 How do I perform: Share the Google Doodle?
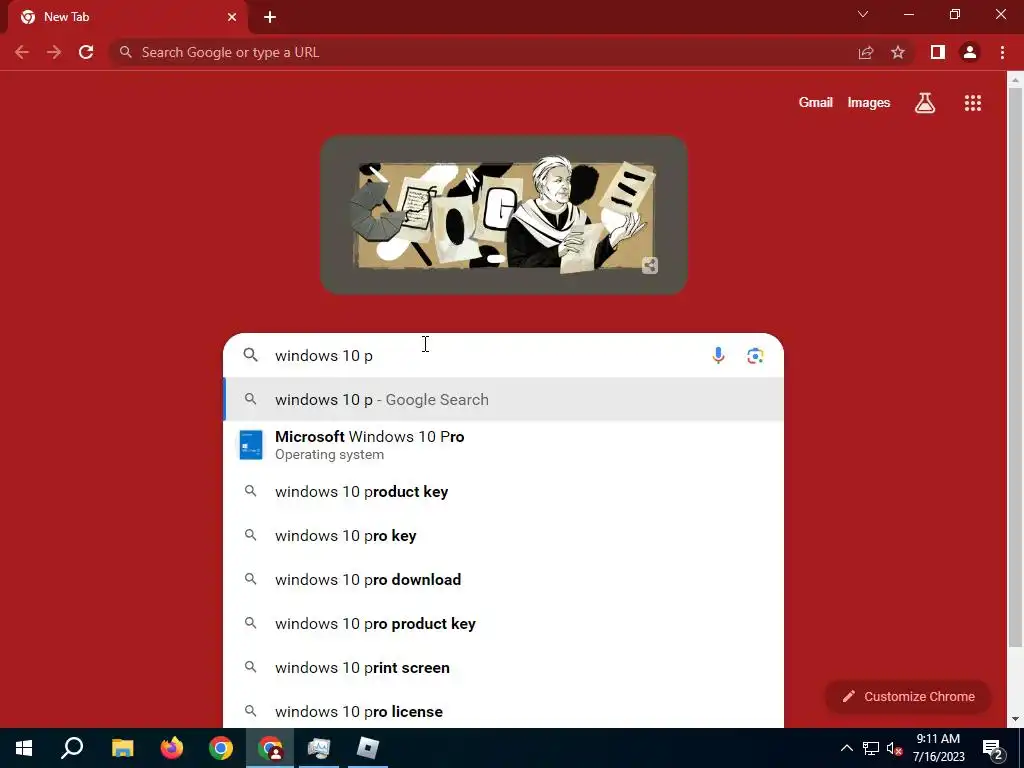pos(650,265)
